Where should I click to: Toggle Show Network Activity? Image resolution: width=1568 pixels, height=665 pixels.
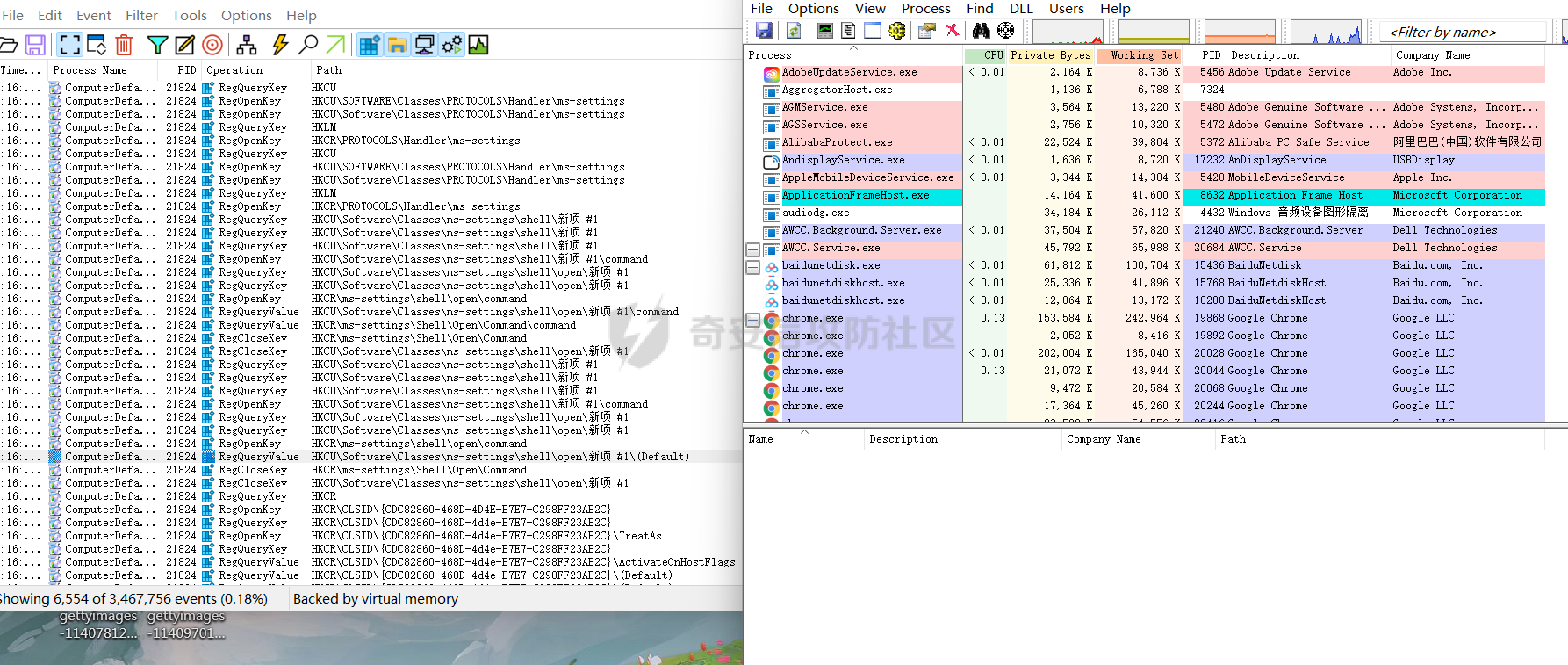coord(425,45)
